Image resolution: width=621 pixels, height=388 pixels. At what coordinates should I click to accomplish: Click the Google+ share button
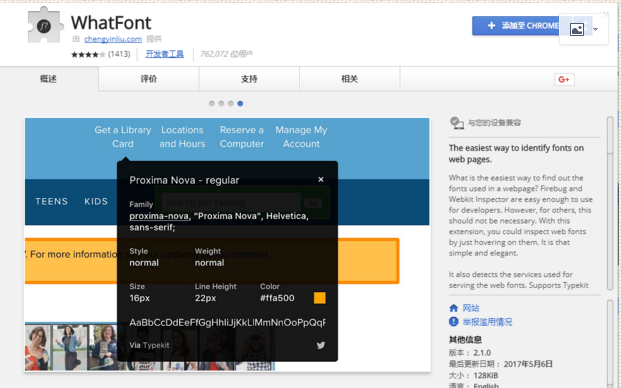(564, 79)
